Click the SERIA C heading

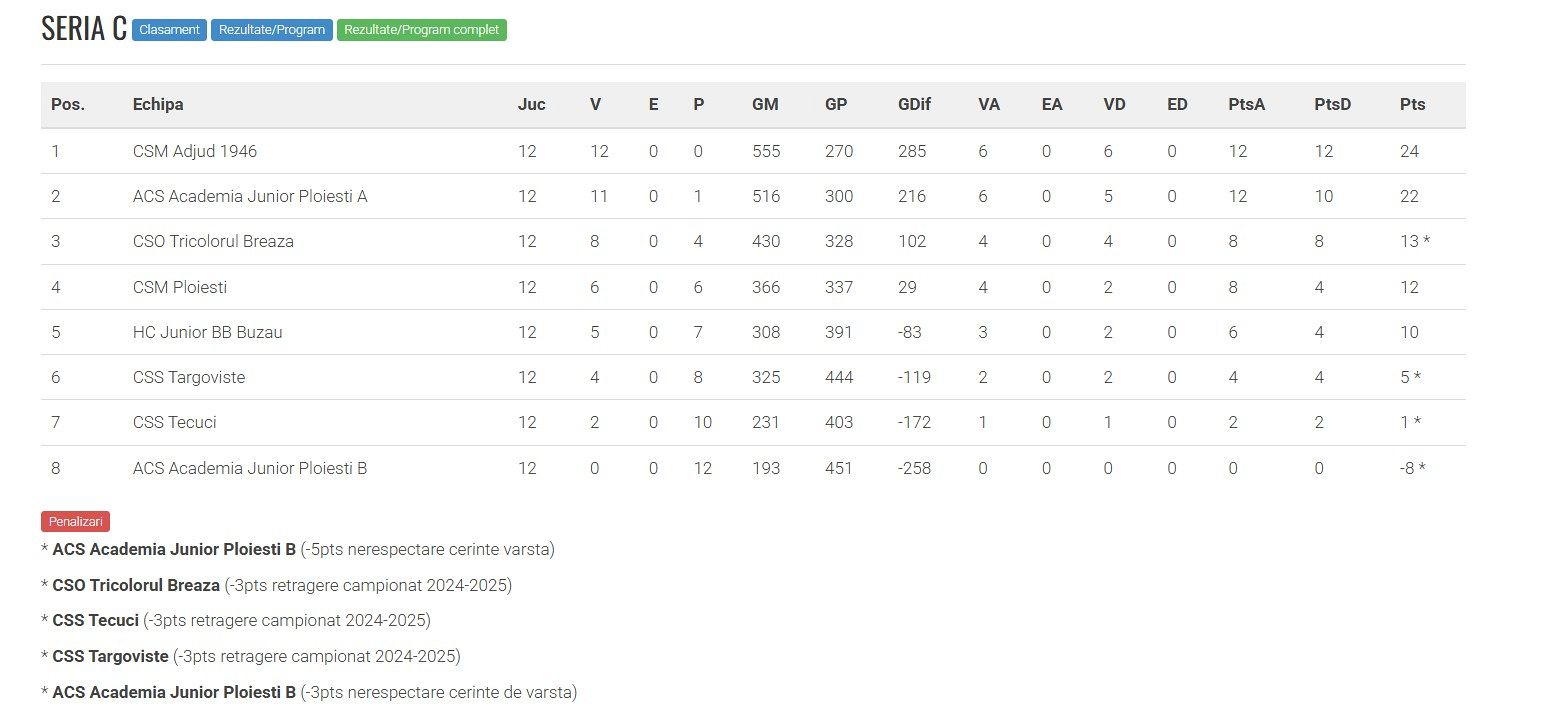[84, 29]
